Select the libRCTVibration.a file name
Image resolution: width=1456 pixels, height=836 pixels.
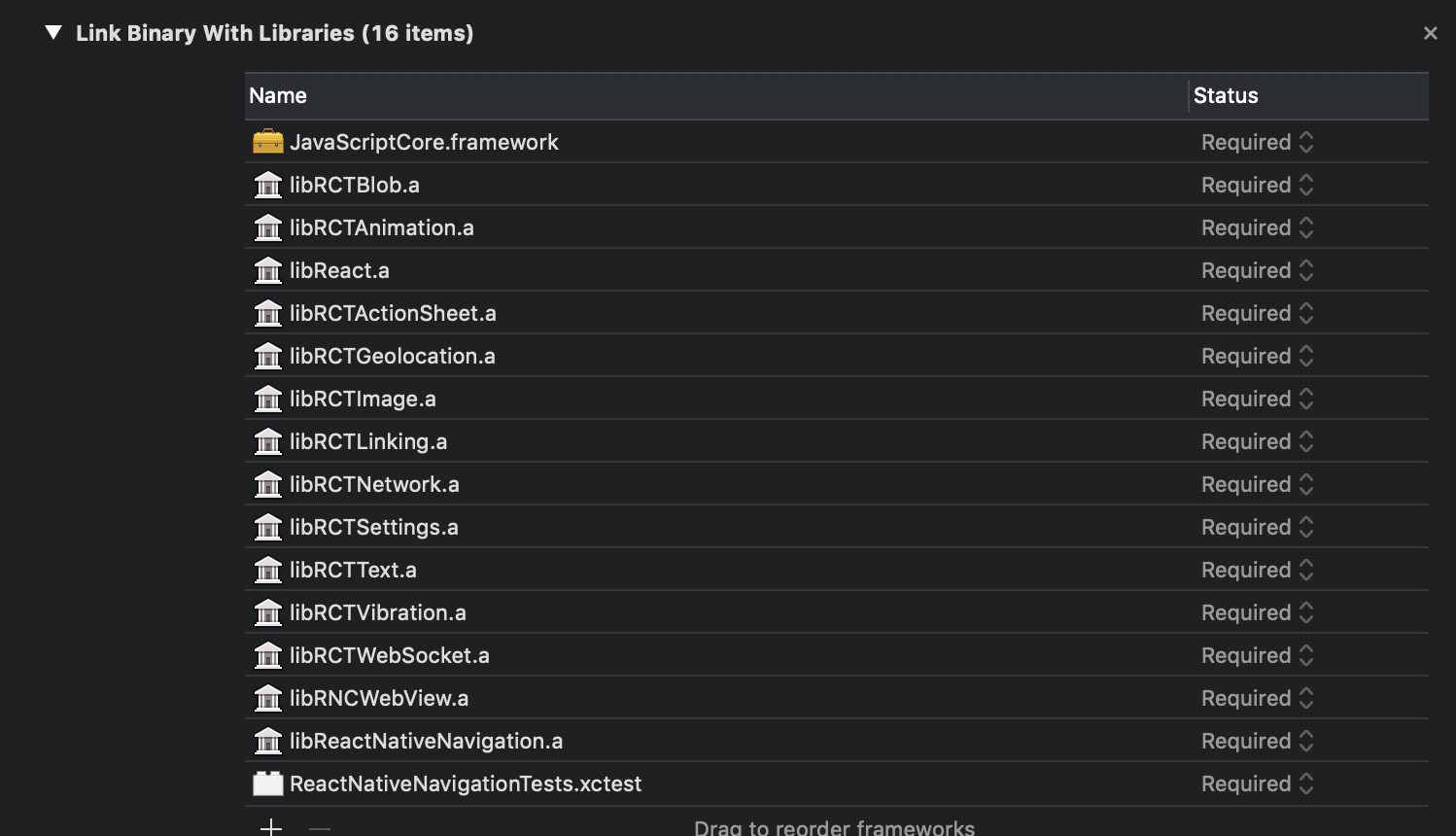(x=378, y=612)
